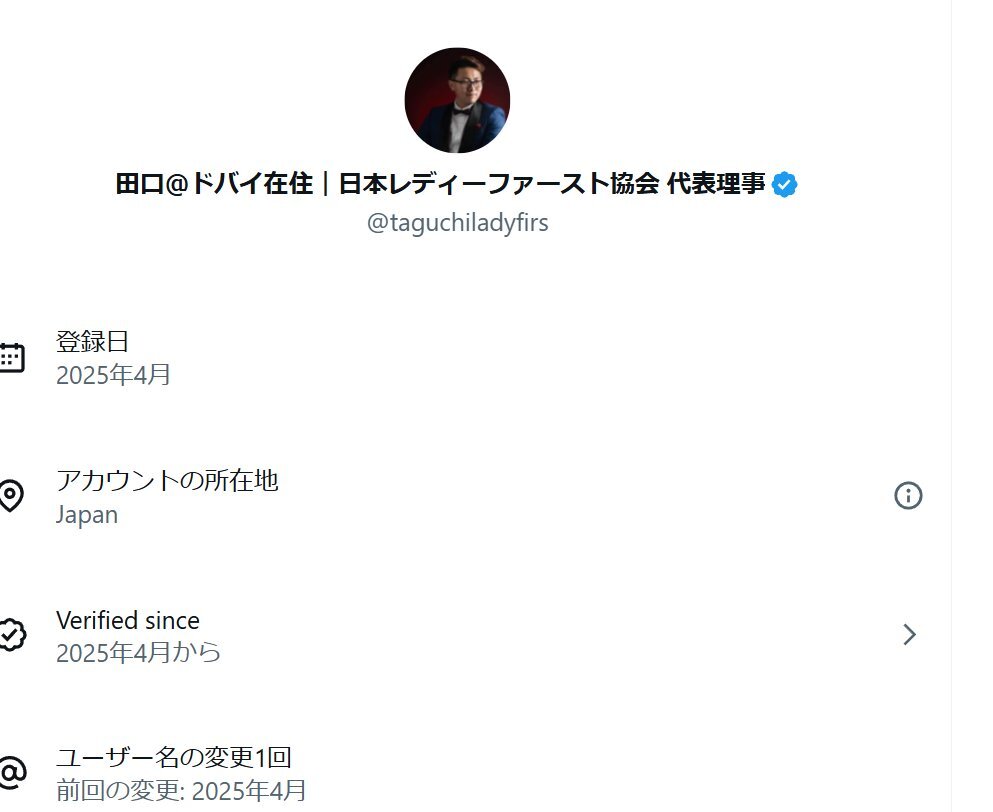Select the 登録日 label

coord(92,342)
